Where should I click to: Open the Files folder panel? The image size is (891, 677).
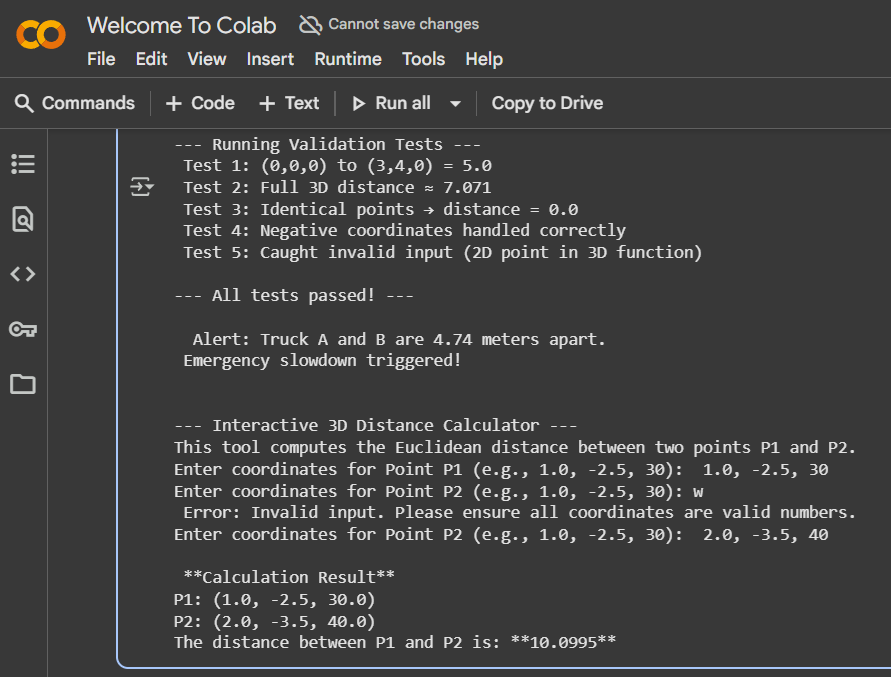coord(23,384)
